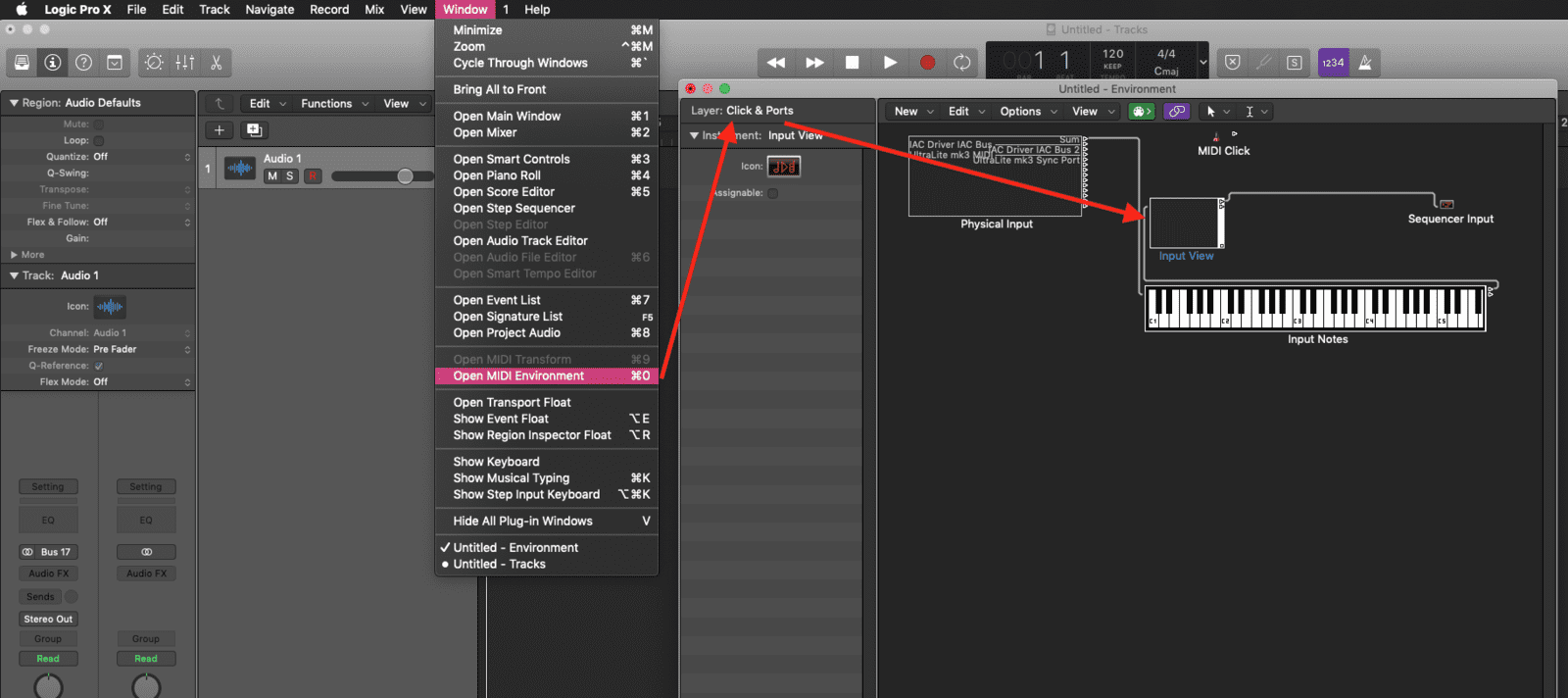Click the Stop transport button
This screenshot has height=698, width=1568.
pyautogui.click(x=853, y=63)
